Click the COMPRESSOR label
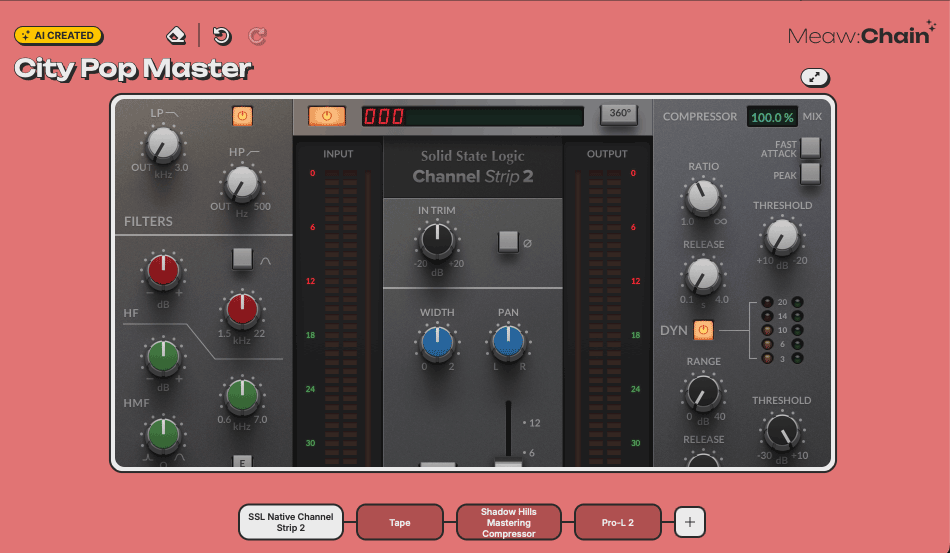 [700, 116]
